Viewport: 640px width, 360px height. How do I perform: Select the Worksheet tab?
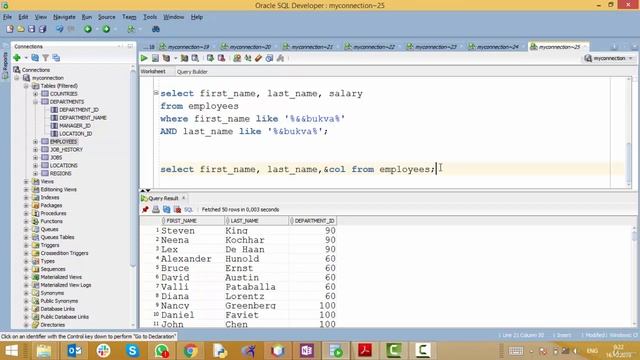(153, 71)
